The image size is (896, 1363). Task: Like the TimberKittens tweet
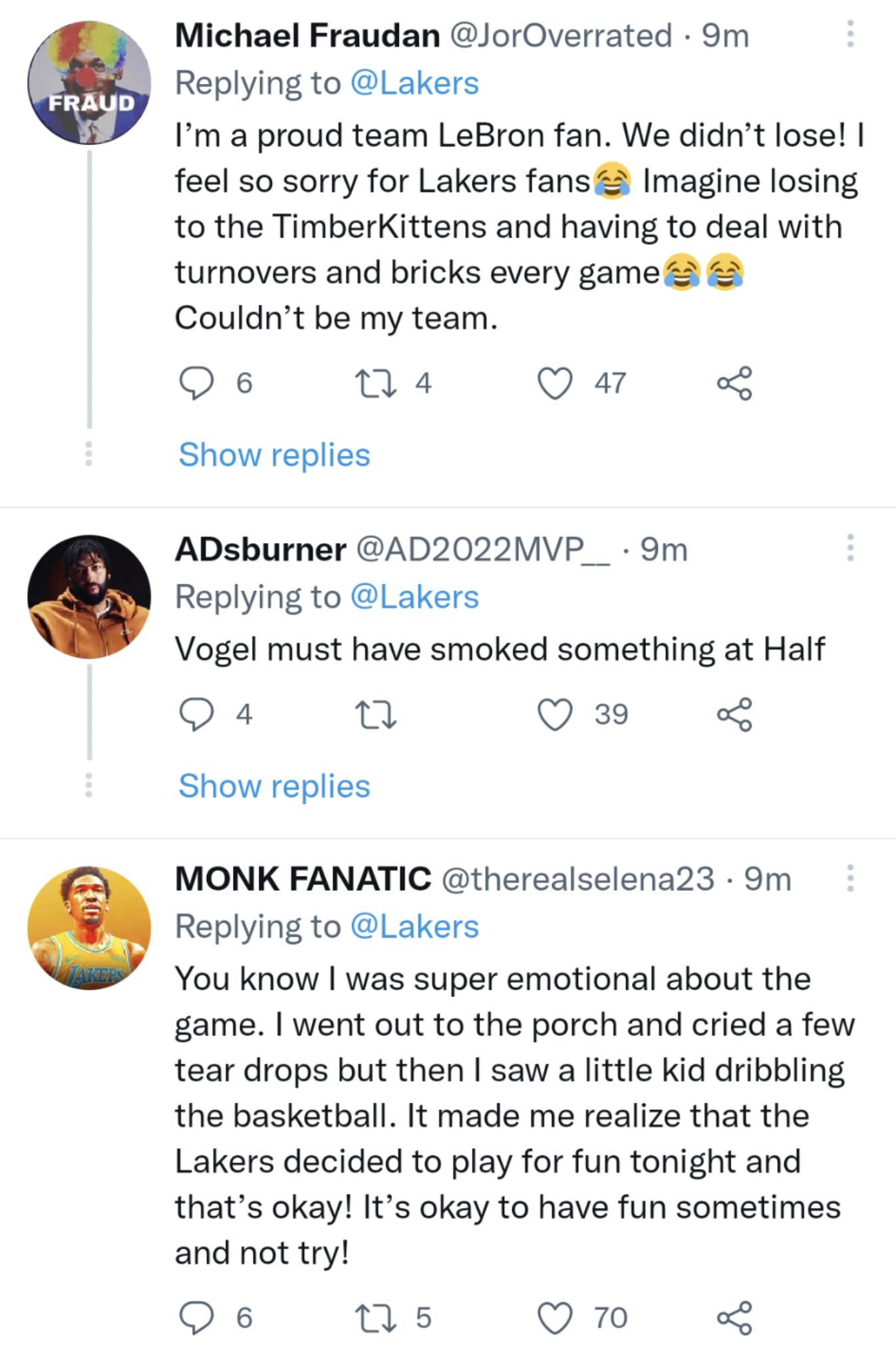[x=555, y=383]
